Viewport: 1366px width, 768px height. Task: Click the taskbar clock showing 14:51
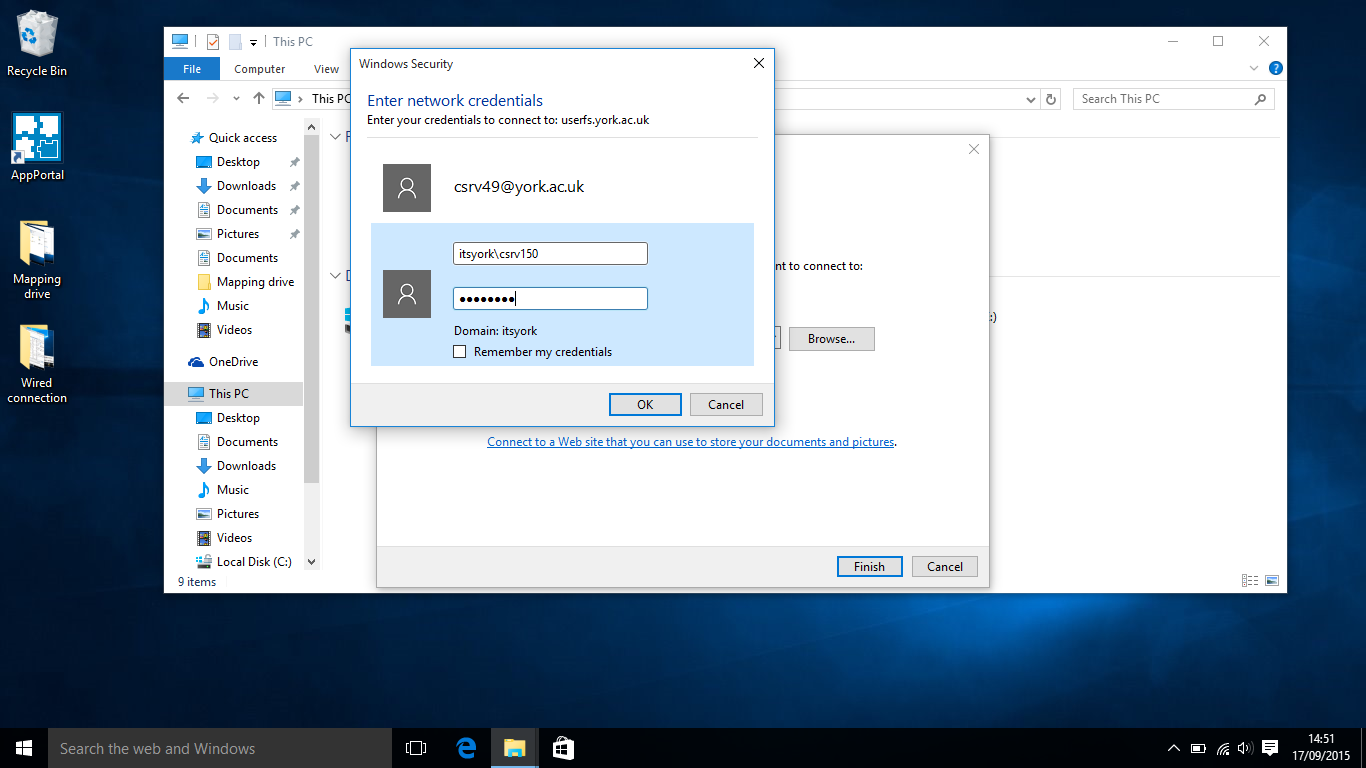(1321, 748)
